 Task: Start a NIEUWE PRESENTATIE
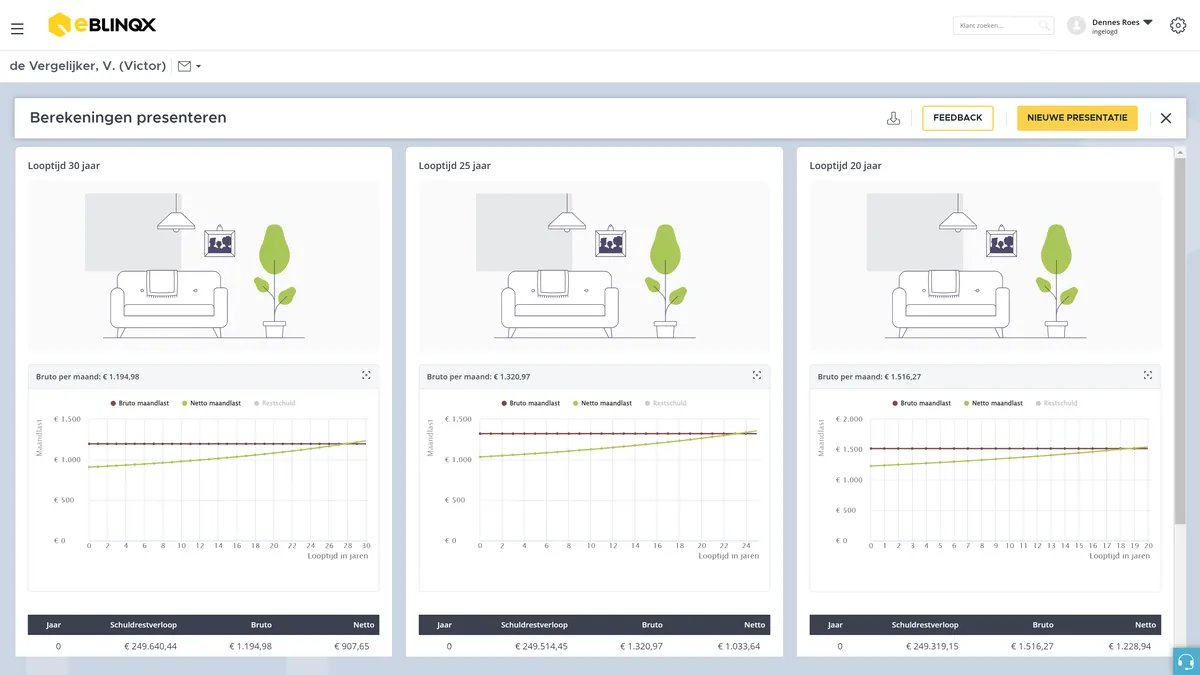1077,118
